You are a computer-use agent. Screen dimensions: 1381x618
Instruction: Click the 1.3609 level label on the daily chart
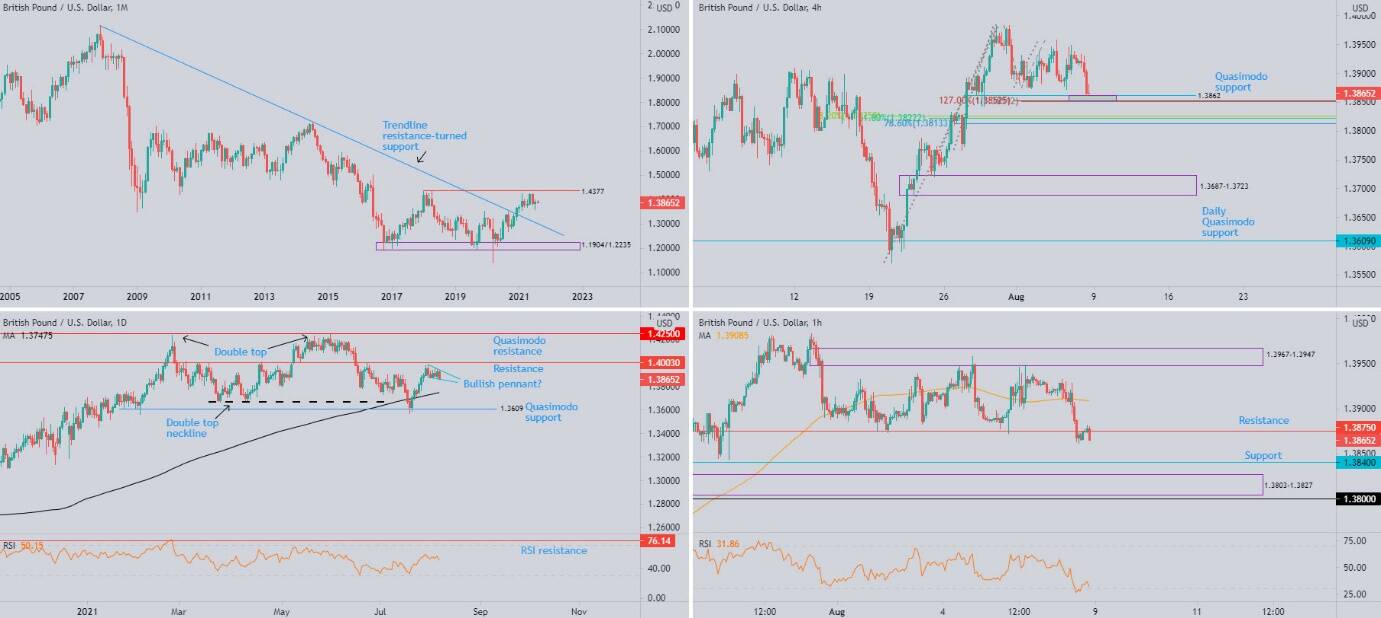[513, 408]
